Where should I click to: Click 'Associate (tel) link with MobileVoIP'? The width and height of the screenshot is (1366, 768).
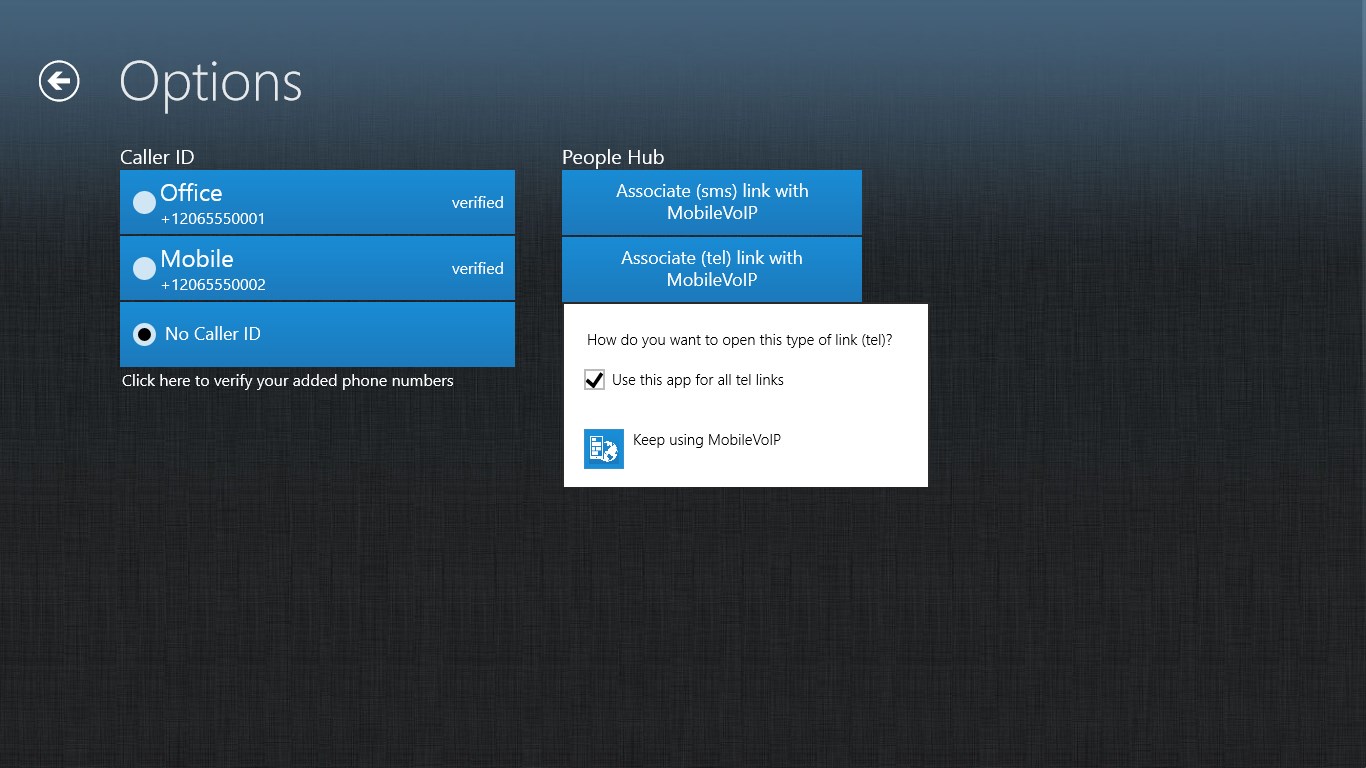(x=711, y=269)
